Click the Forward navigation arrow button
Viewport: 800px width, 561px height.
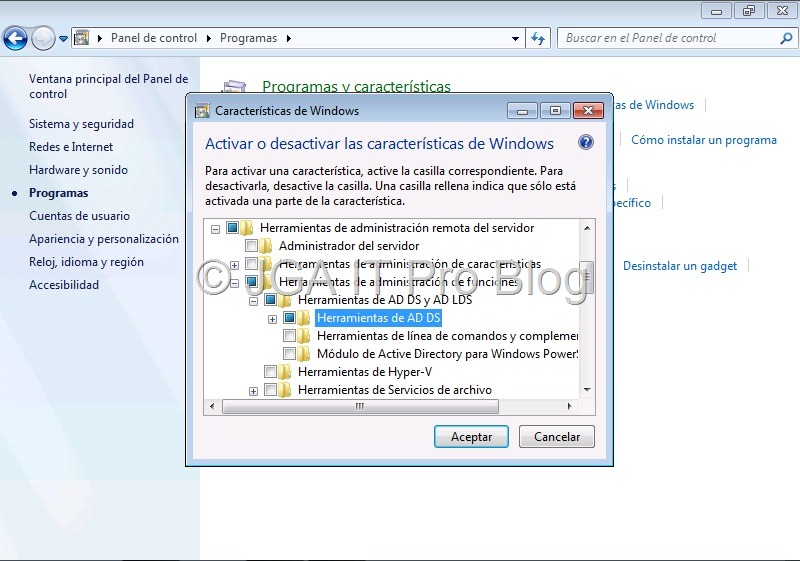pyautogui.click(x=43, y=39)
